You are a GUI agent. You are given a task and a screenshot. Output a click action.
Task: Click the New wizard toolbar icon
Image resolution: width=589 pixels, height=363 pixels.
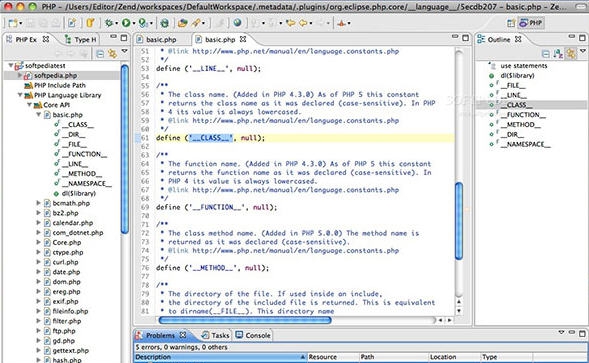click(x=12, y=23)
